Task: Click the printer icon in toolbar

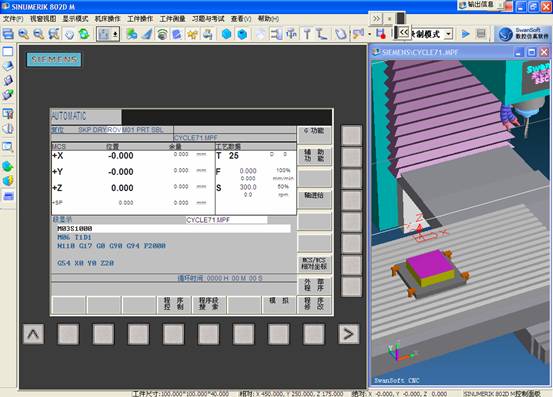Action: (x=208, y=34)
